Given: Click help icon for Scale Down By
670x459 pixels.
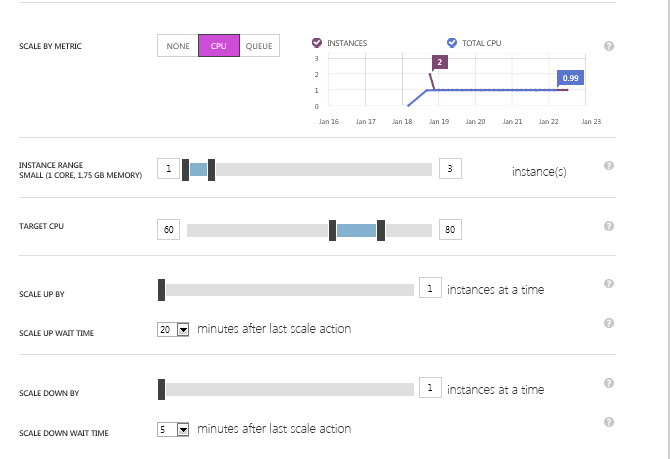Looking at the screenshot, I should tap(609, 384).
